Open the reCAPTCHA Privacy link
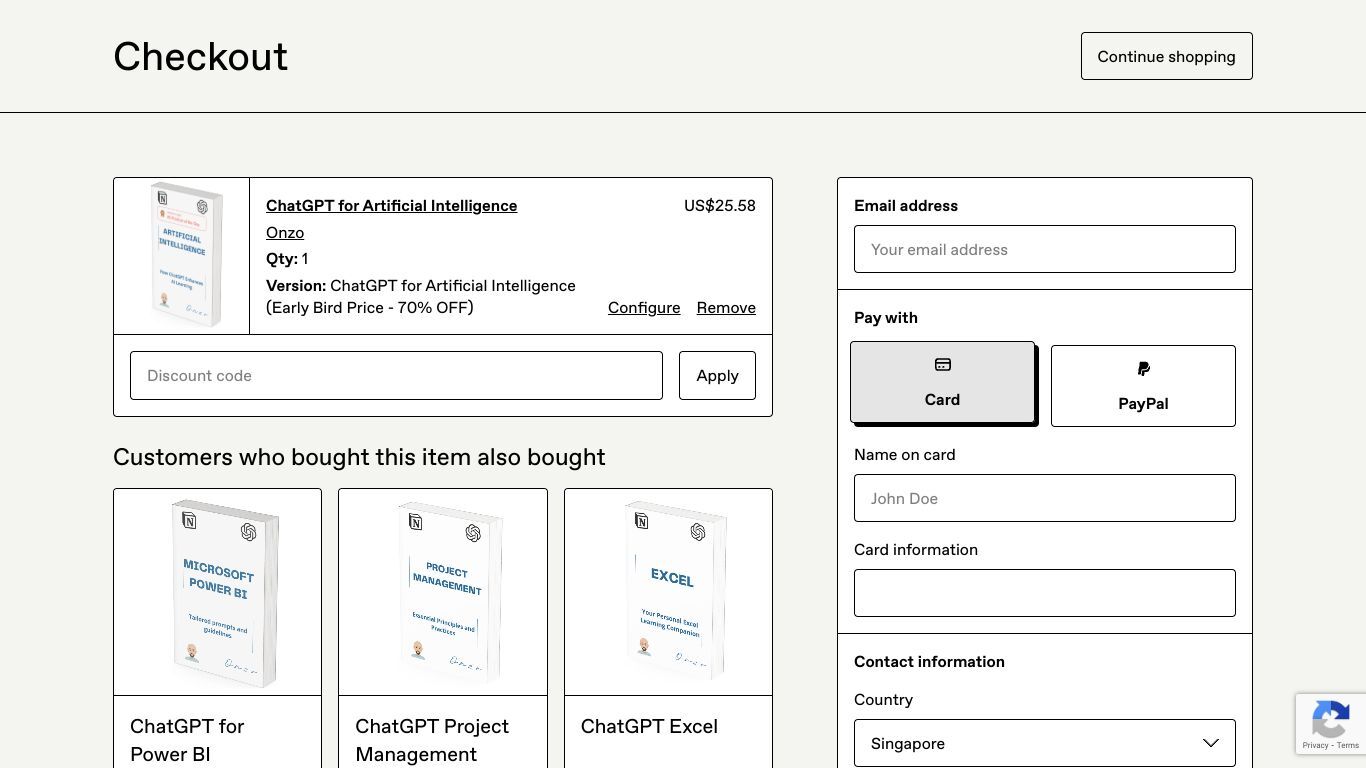The height and width of the screenshot is (768, 1366). [1315, 746]
